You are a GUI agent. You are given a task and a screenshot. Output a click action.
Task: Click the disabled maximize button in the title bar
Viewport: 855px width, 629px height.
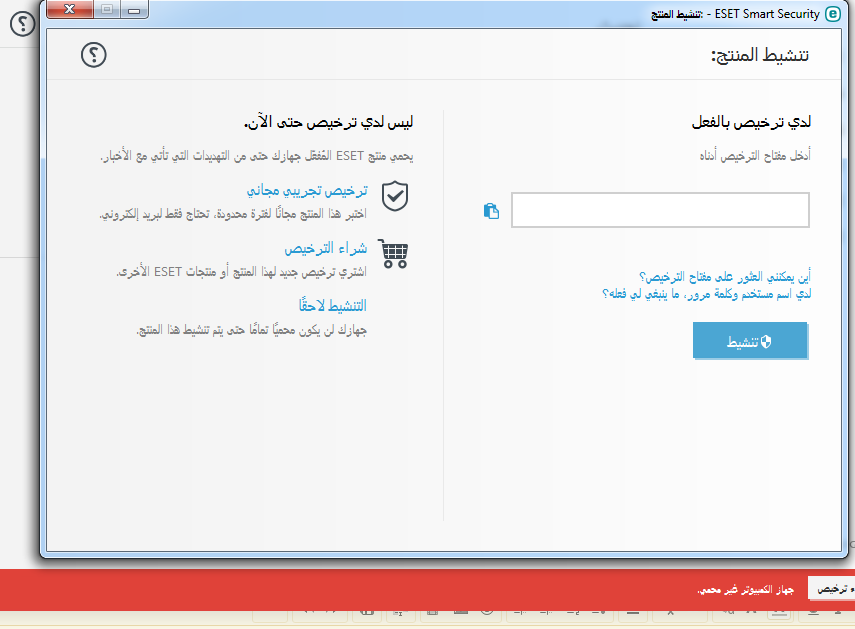tap(107, 9)
